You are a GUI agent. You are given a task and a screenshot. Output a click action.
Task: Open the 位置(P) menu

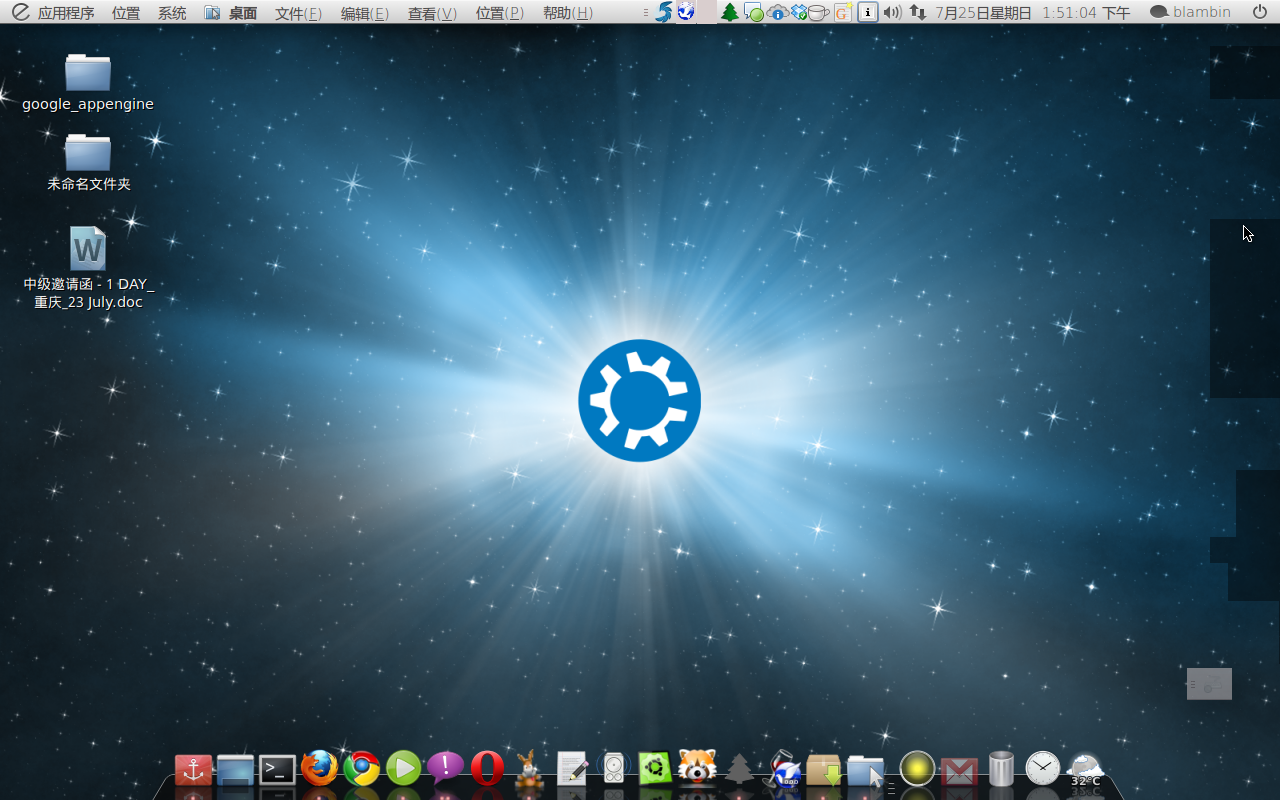[499, 13]
